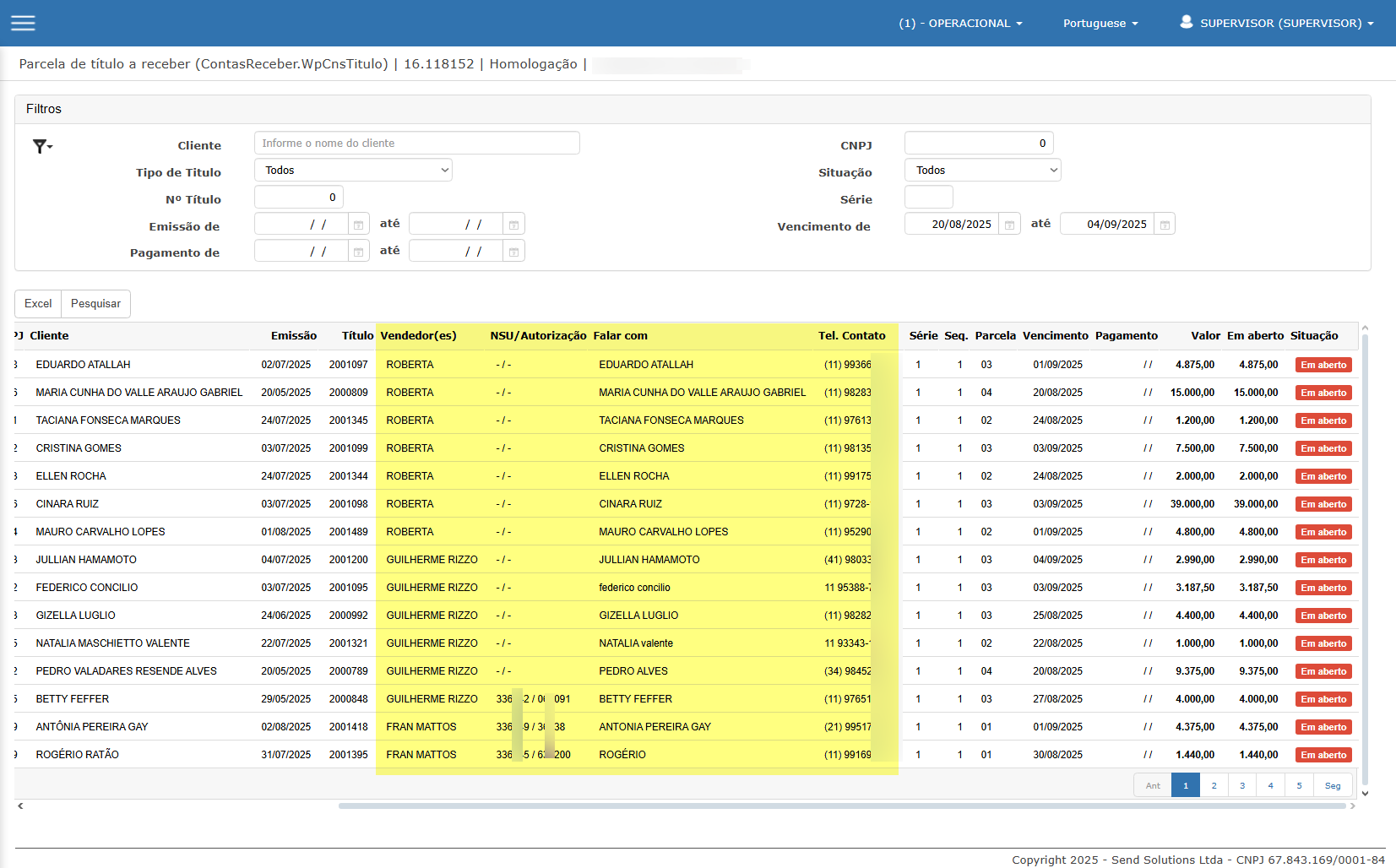Click the Vencimento até date field 04/09/2025
This screenshot has width=1396, height=868.
1107,225
